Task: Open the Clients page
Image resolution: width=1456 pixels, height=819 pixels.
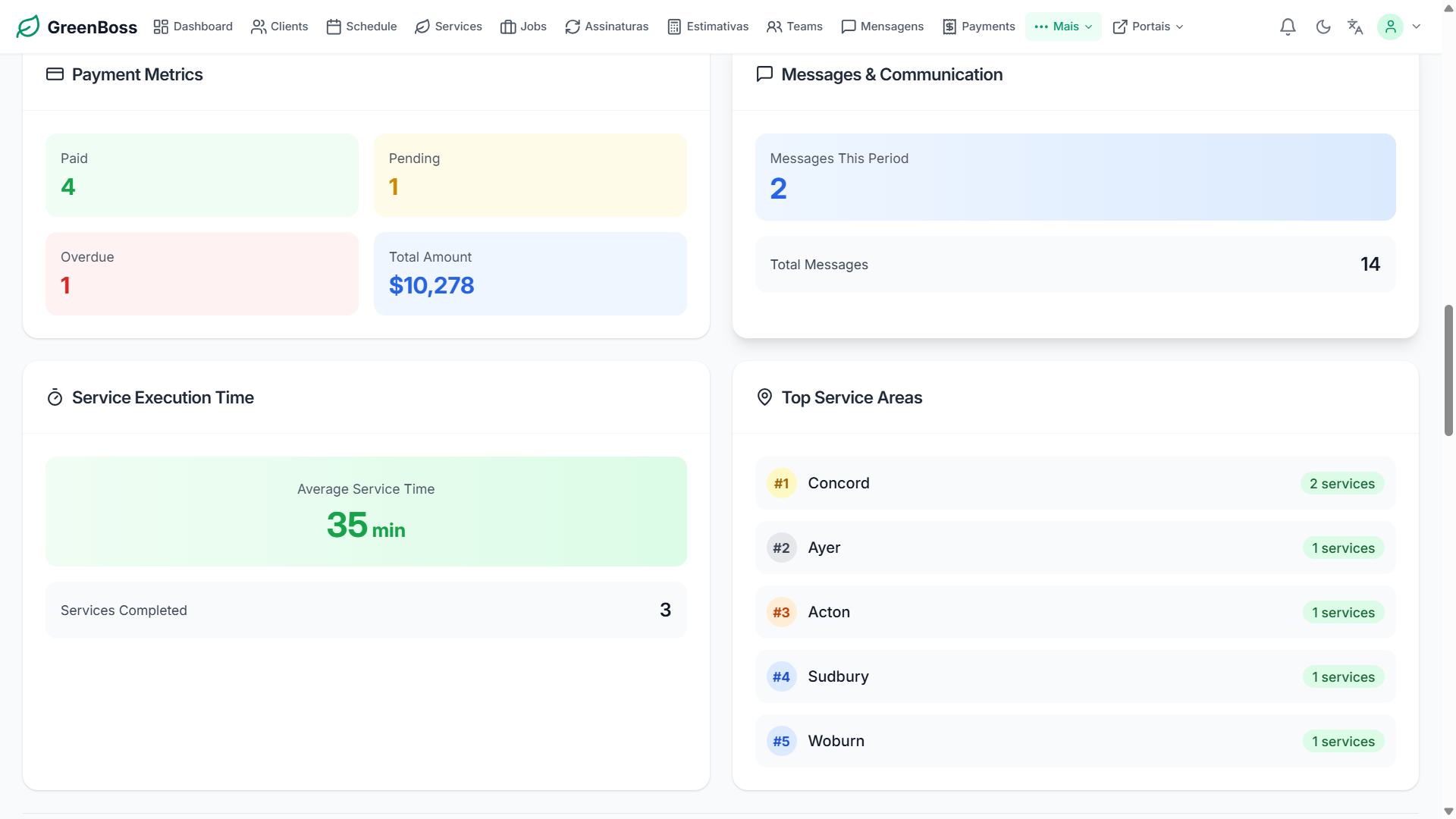Action: click(279, 27)
